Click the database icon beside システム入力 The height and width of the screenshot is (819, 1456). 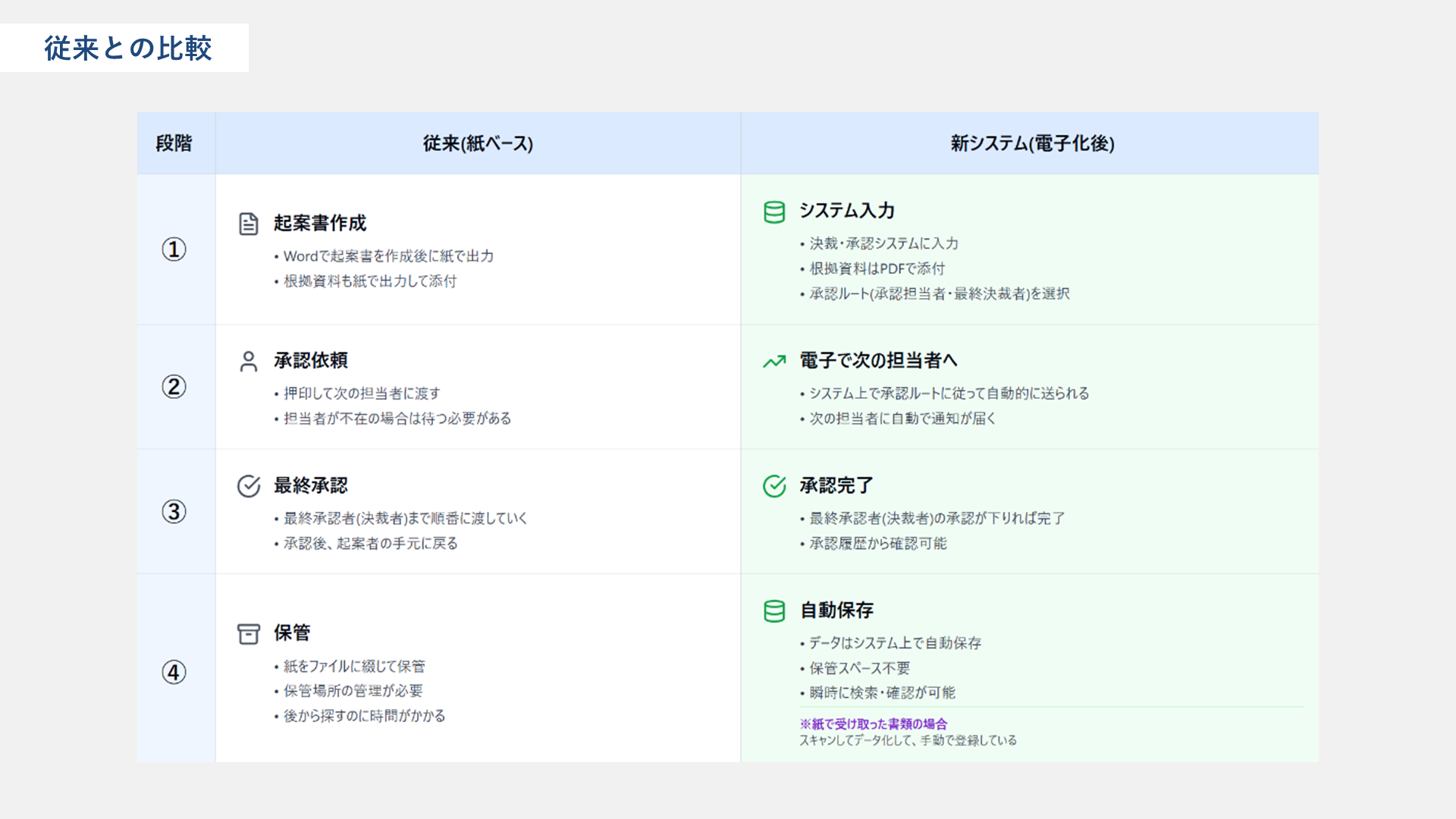[774, 212]
